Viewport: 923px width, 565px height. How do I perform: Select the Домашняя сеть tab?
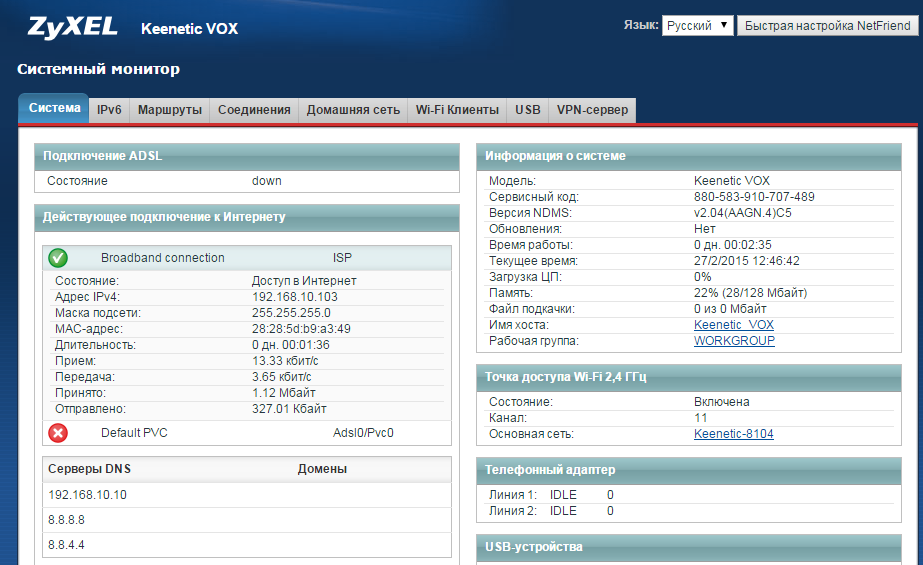pos(353,110)
